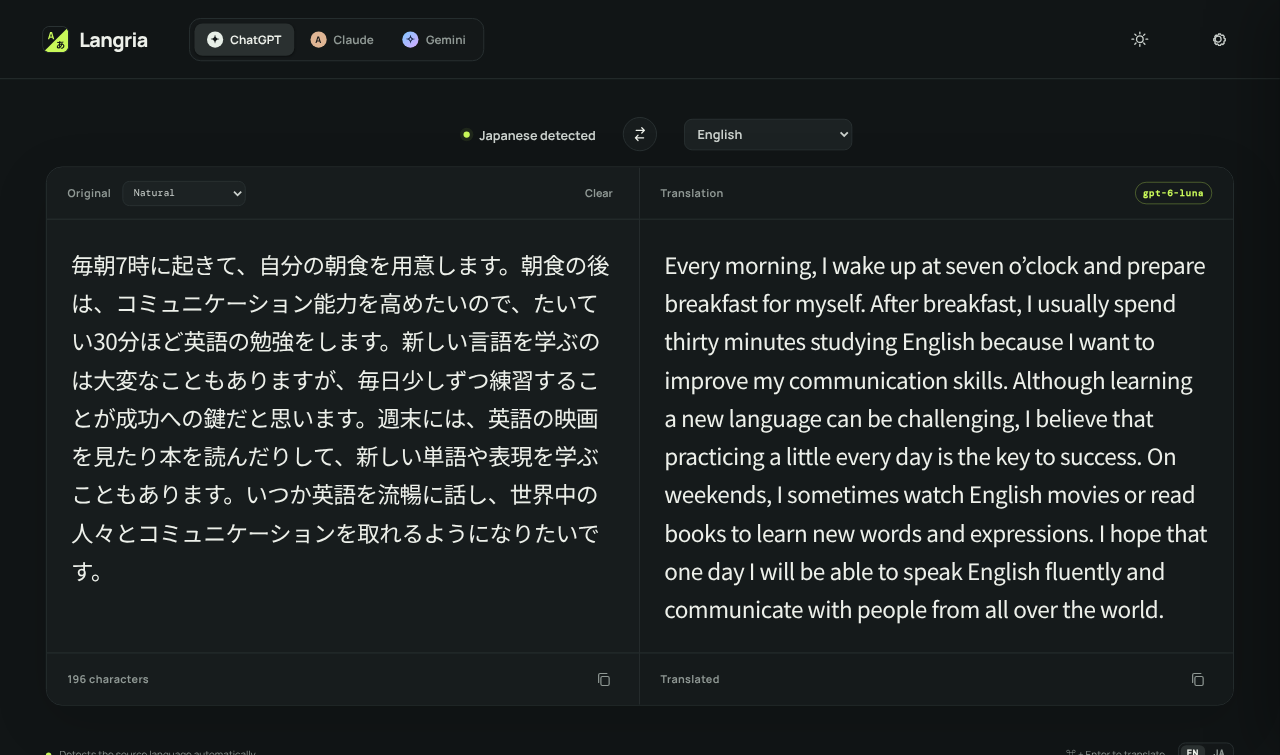The width and height of the screenshot is (1280, 755).
Task: Click the "Original" panel label
Action: click(x=89, y=193)
